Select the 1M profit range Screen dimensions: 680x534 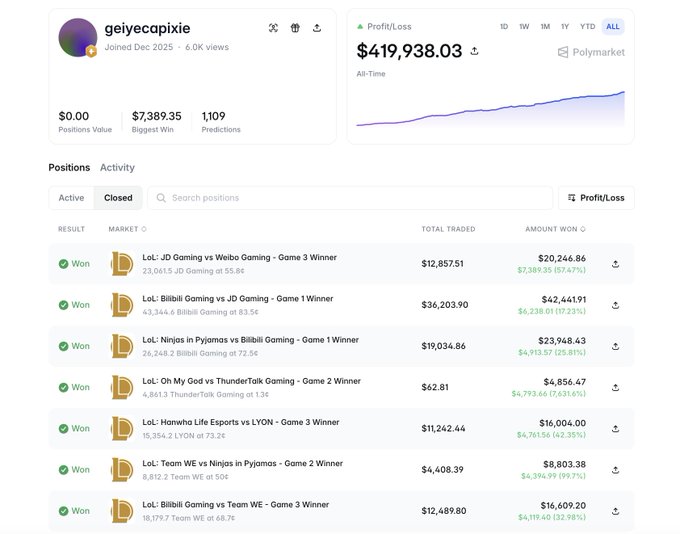tap(545, 26)
